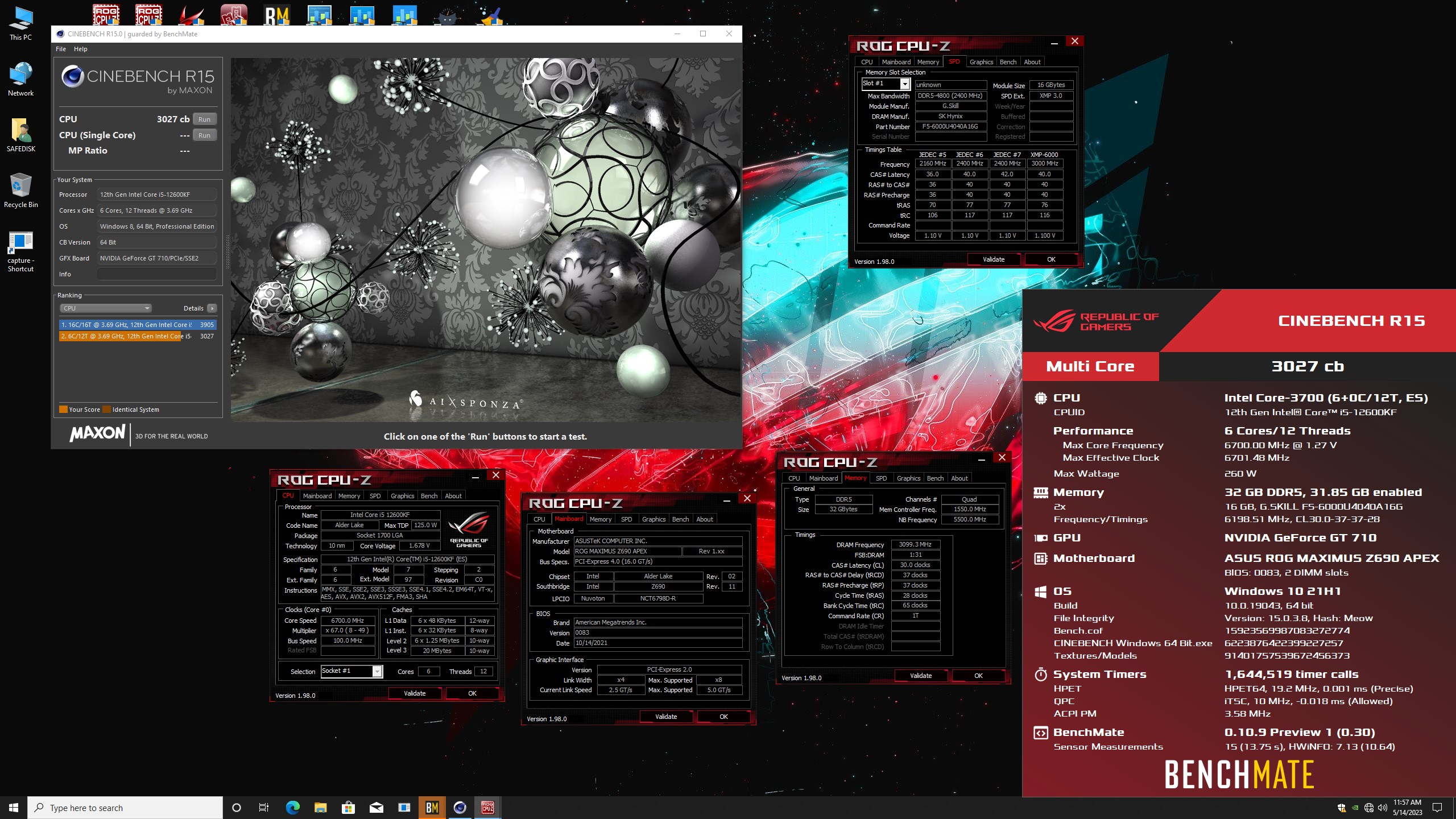Click the Processor 12th Gen Intel Core i5-12600KF field

(x=157, y=195)
